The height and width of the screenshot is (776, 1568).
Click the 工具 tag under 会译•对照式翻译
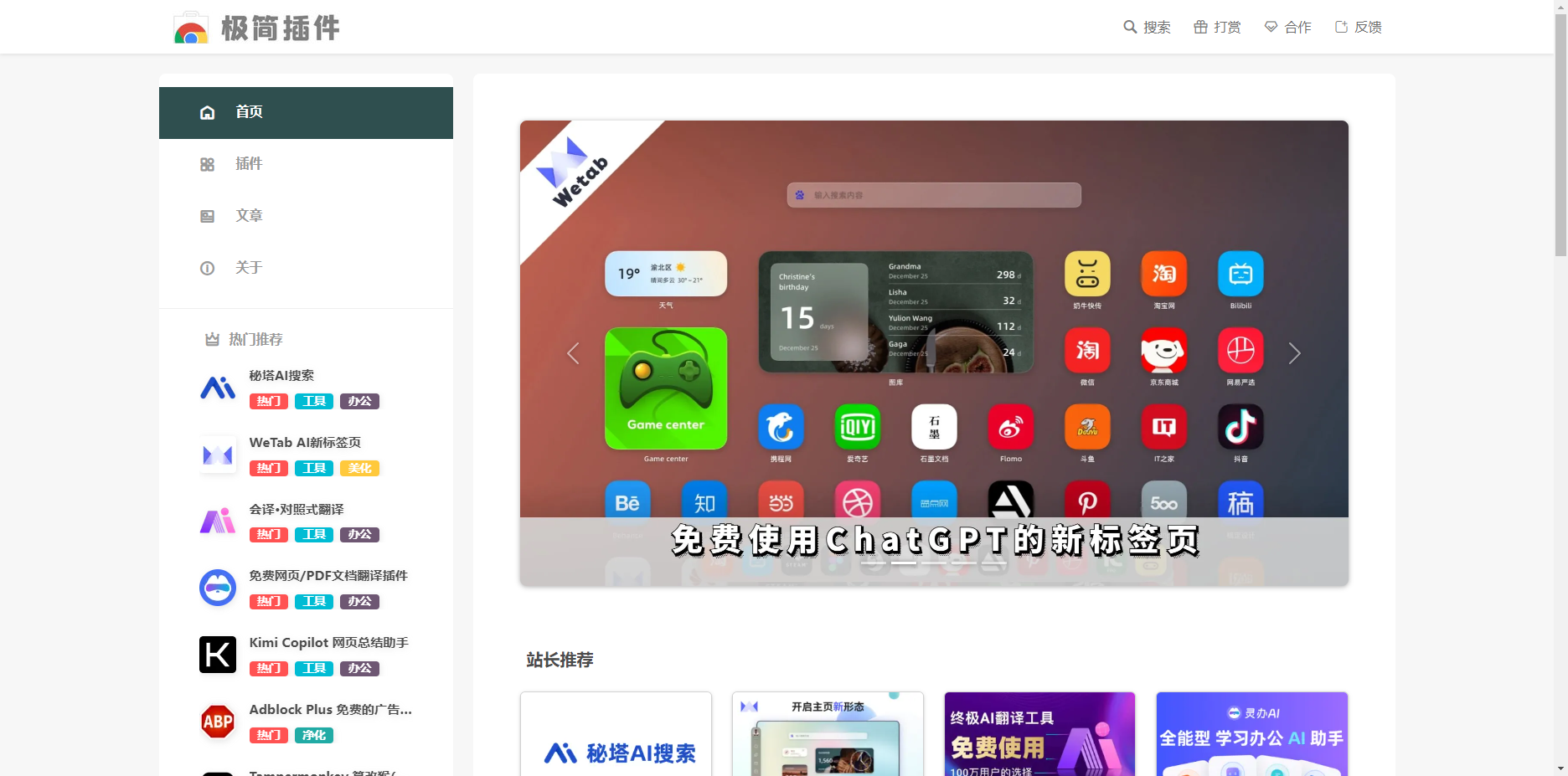point(314,535)
